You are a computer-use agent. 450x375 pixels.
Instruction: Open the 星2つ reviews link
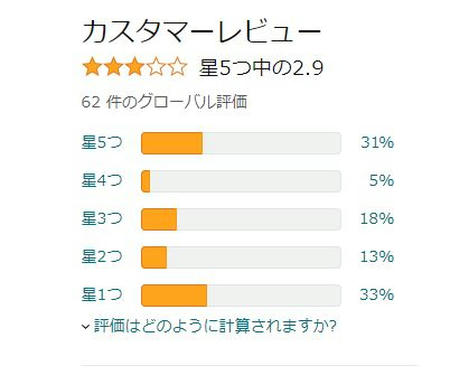pos(102,257)
